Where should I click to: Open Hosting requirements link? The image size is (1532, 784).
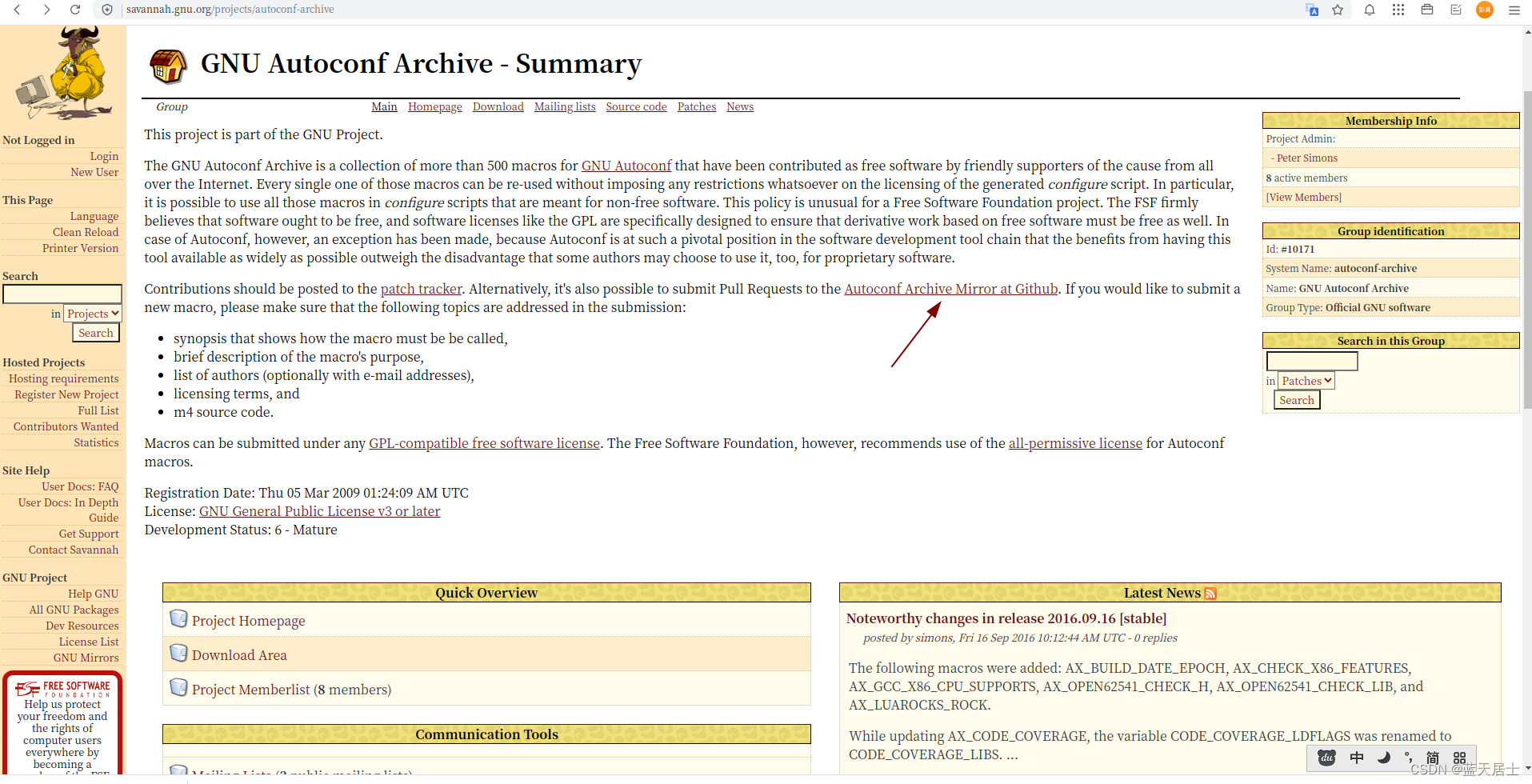pyautogui.click(x=64, y=378)
